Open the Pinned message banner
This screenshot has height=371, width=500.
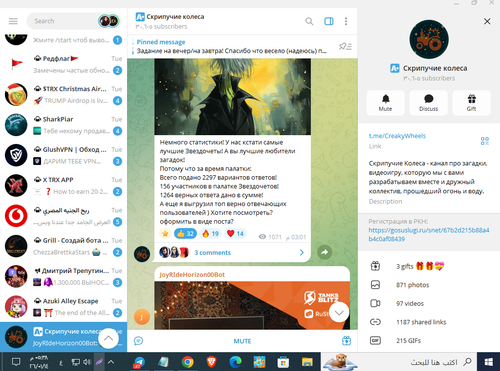click(x=232, y=46)
